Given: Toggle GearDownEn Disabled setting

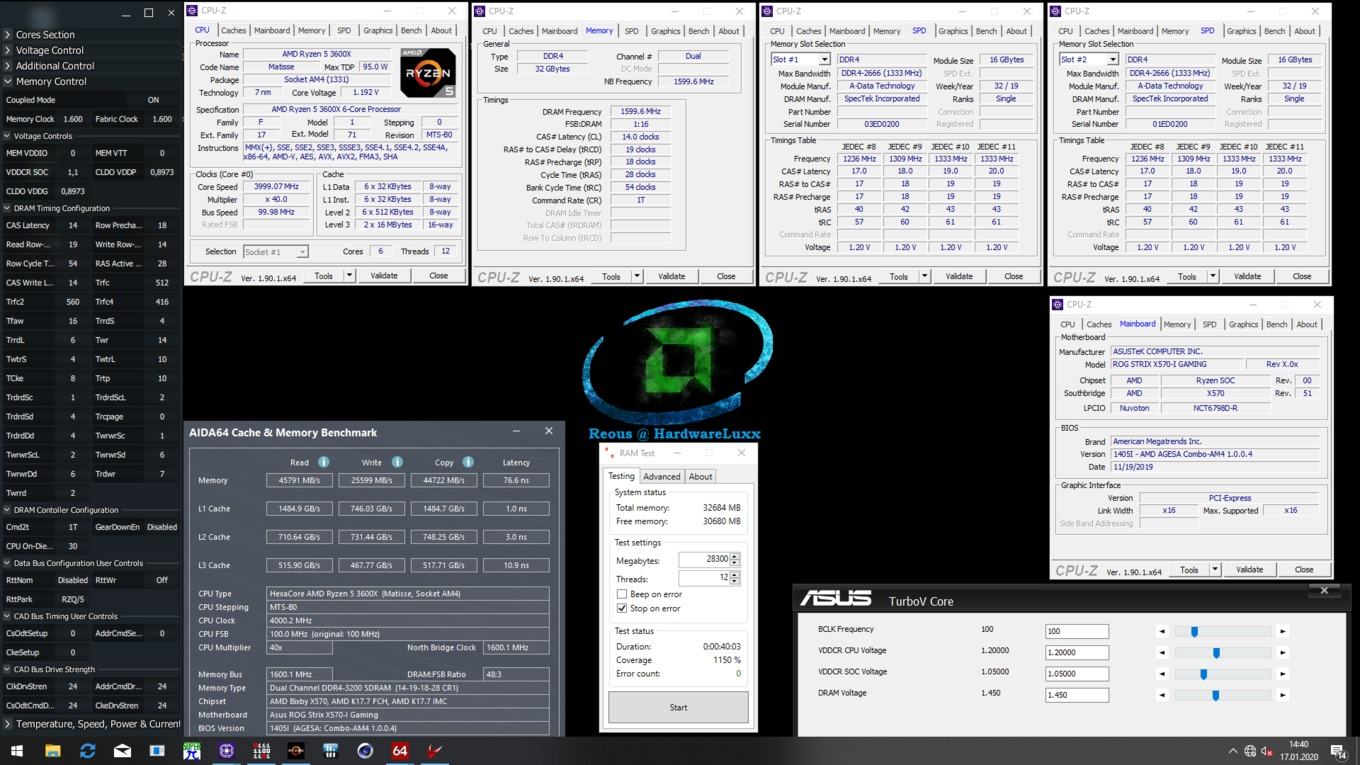Looking at the screenshot, I should coord(162,527).
